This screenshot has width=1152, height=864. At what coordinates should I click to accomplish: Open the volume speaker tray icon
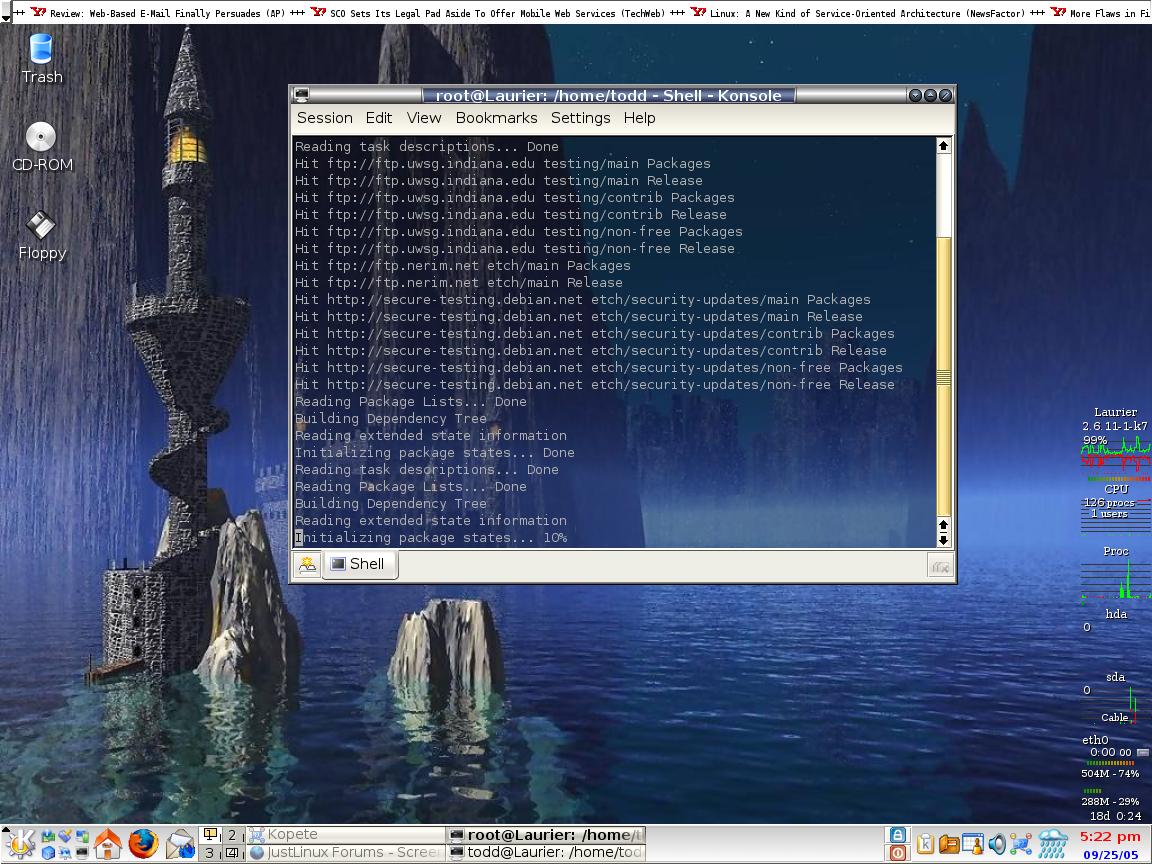[996, 844]
